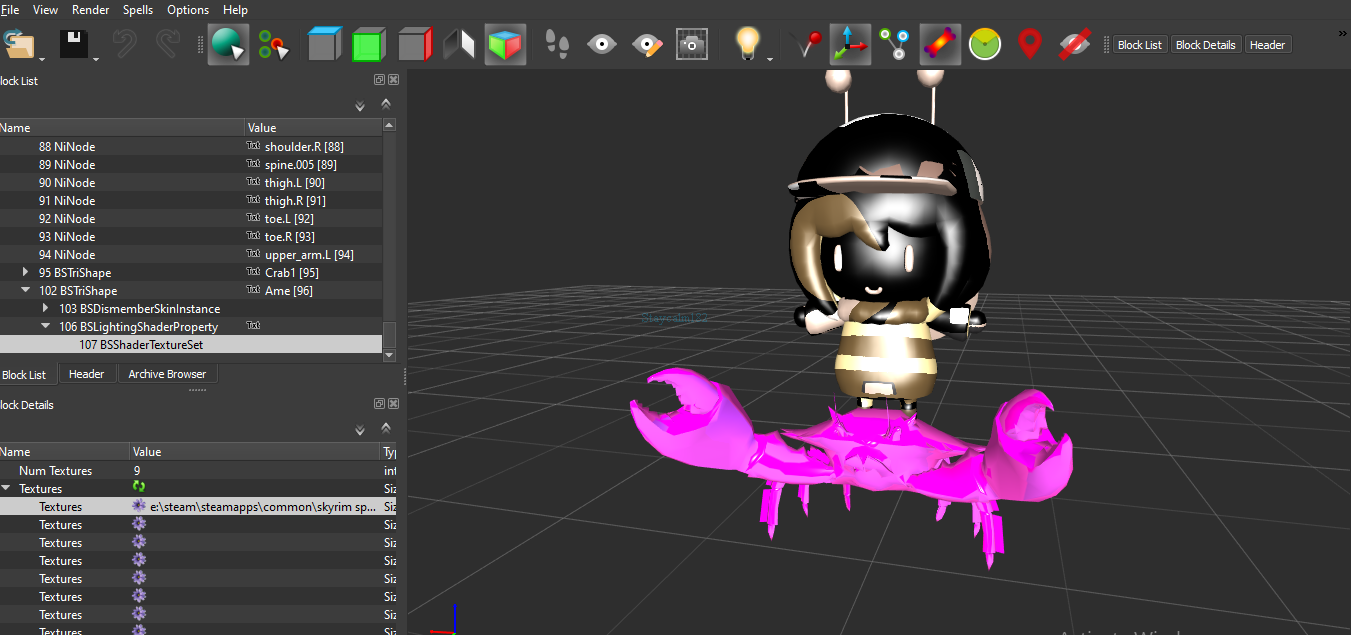The image size is (1351, 635).
Task: Click the Save floppy disk icon
Action: click(73, 44)
